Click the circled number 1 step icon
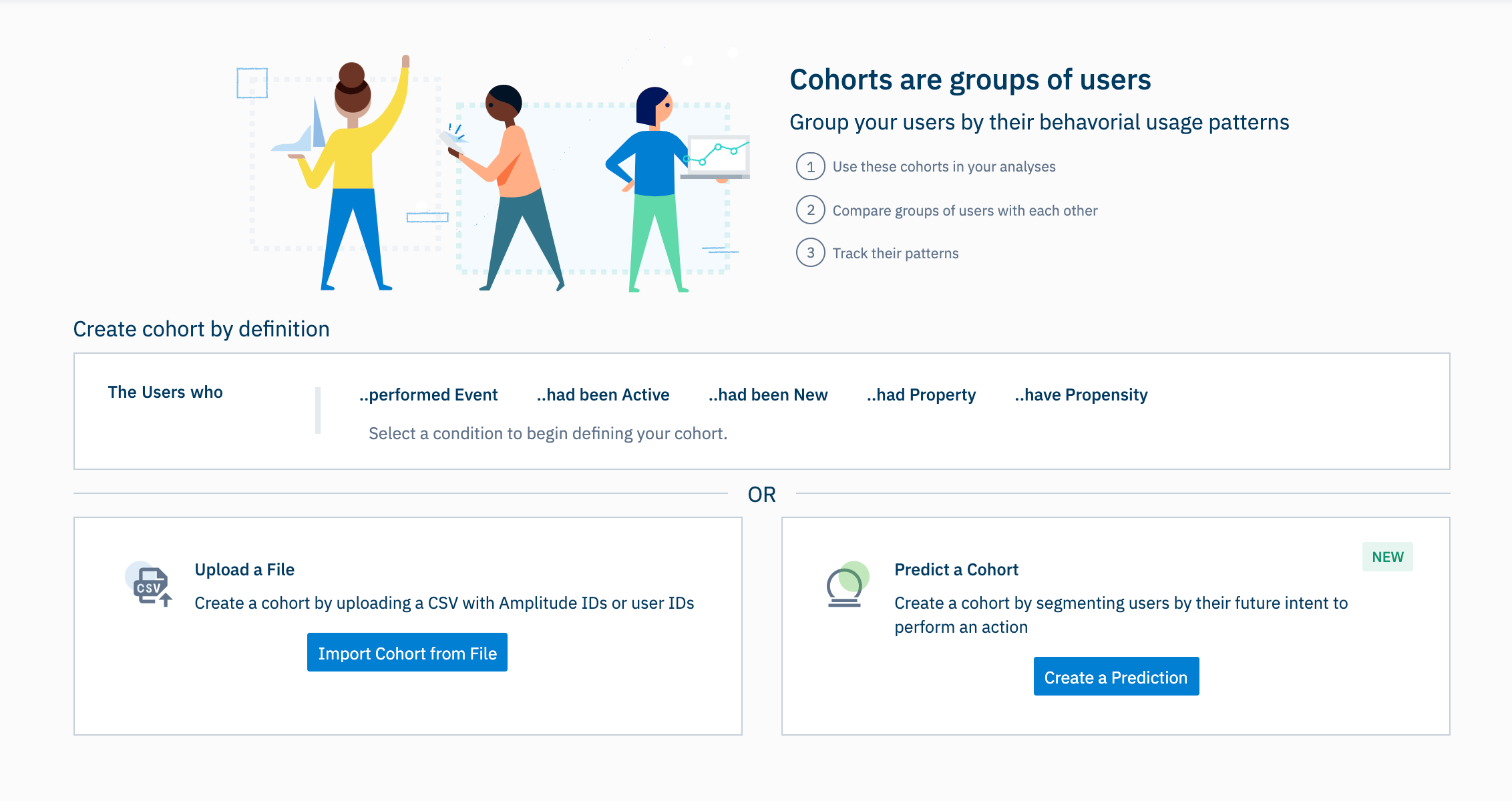 pyautogui.click(x=810, y=167)
